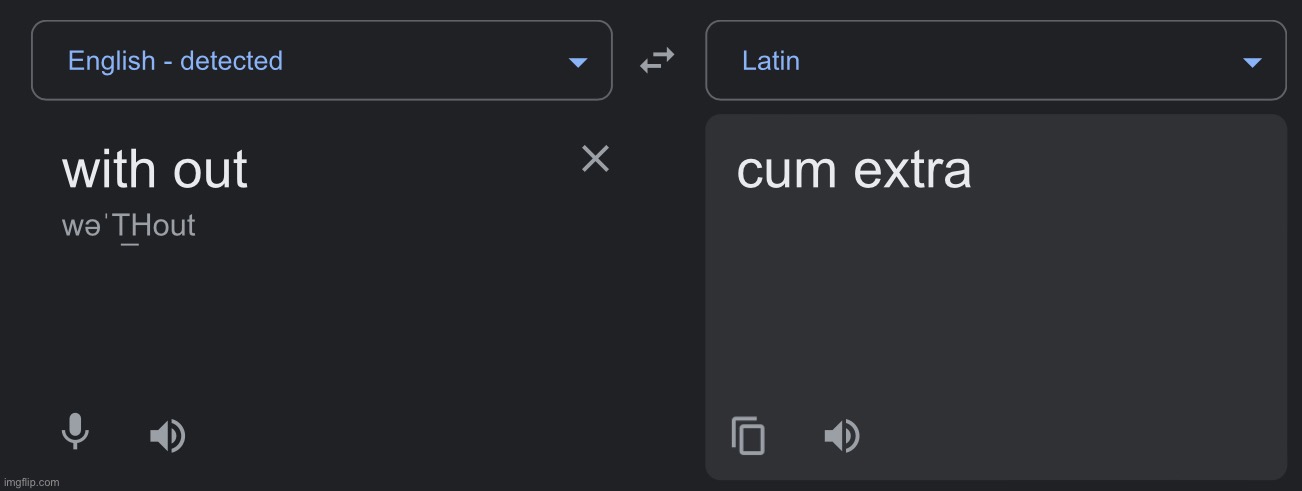Screen dimensions: 1302x491
Task: Click the word "extra" in the translation
Action: pos(913,169)
